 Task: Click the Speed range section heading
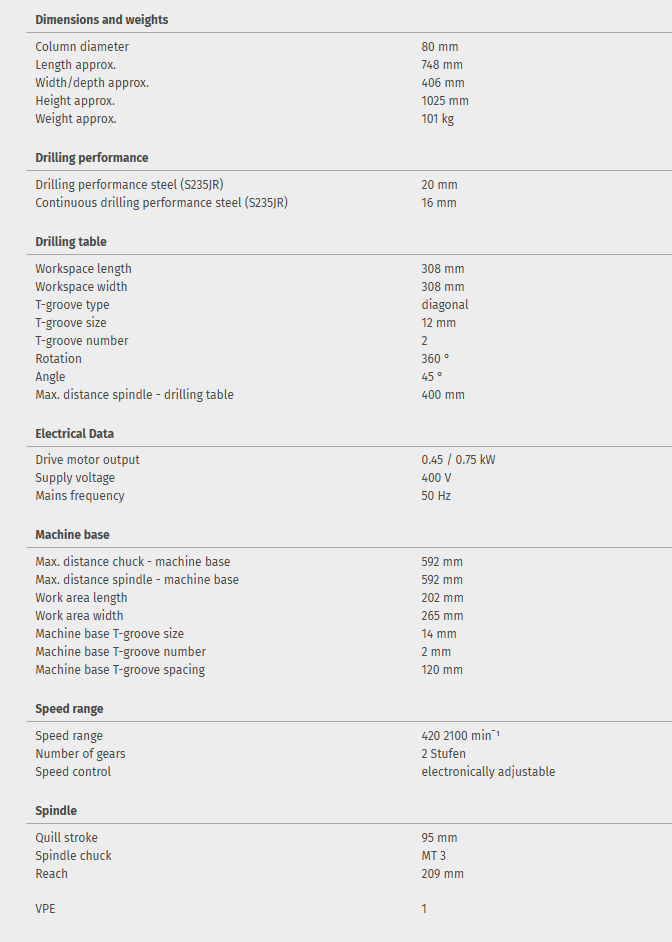click(69, 709)
